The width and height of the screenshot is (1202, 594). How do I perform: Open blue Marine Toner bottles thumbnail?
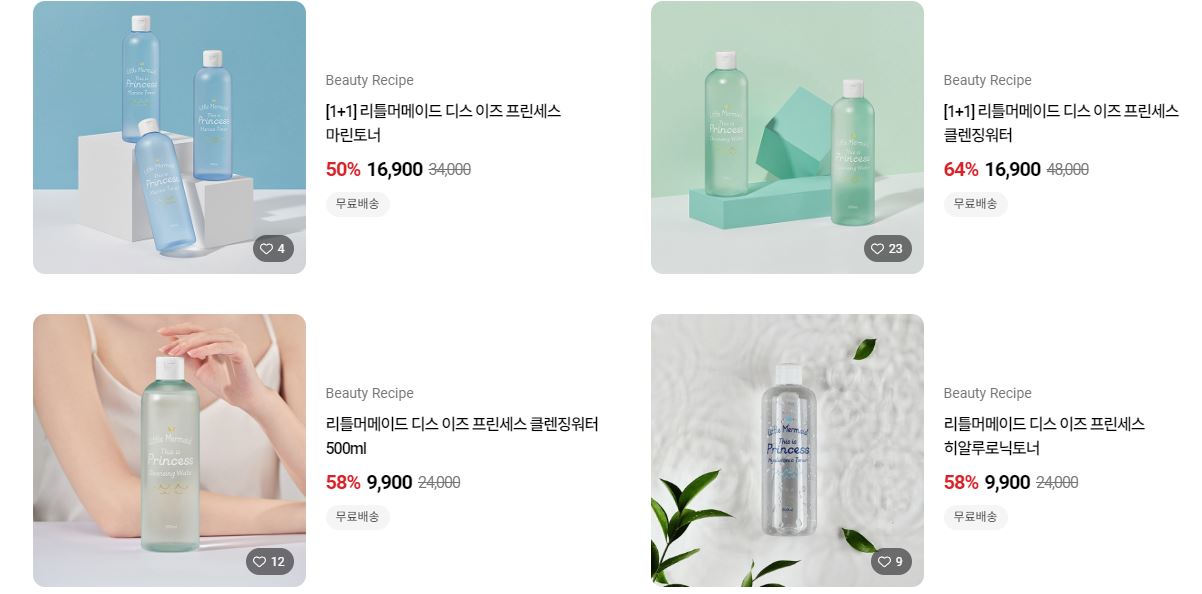point(169,137)
